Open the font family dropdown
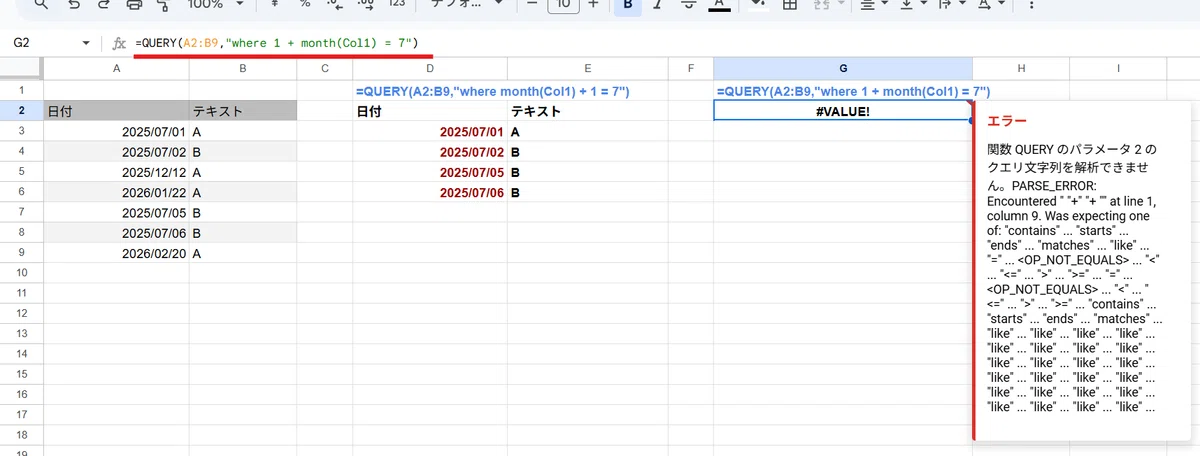1200x456 pixels. pyautogui.click(x=468, y=4)
